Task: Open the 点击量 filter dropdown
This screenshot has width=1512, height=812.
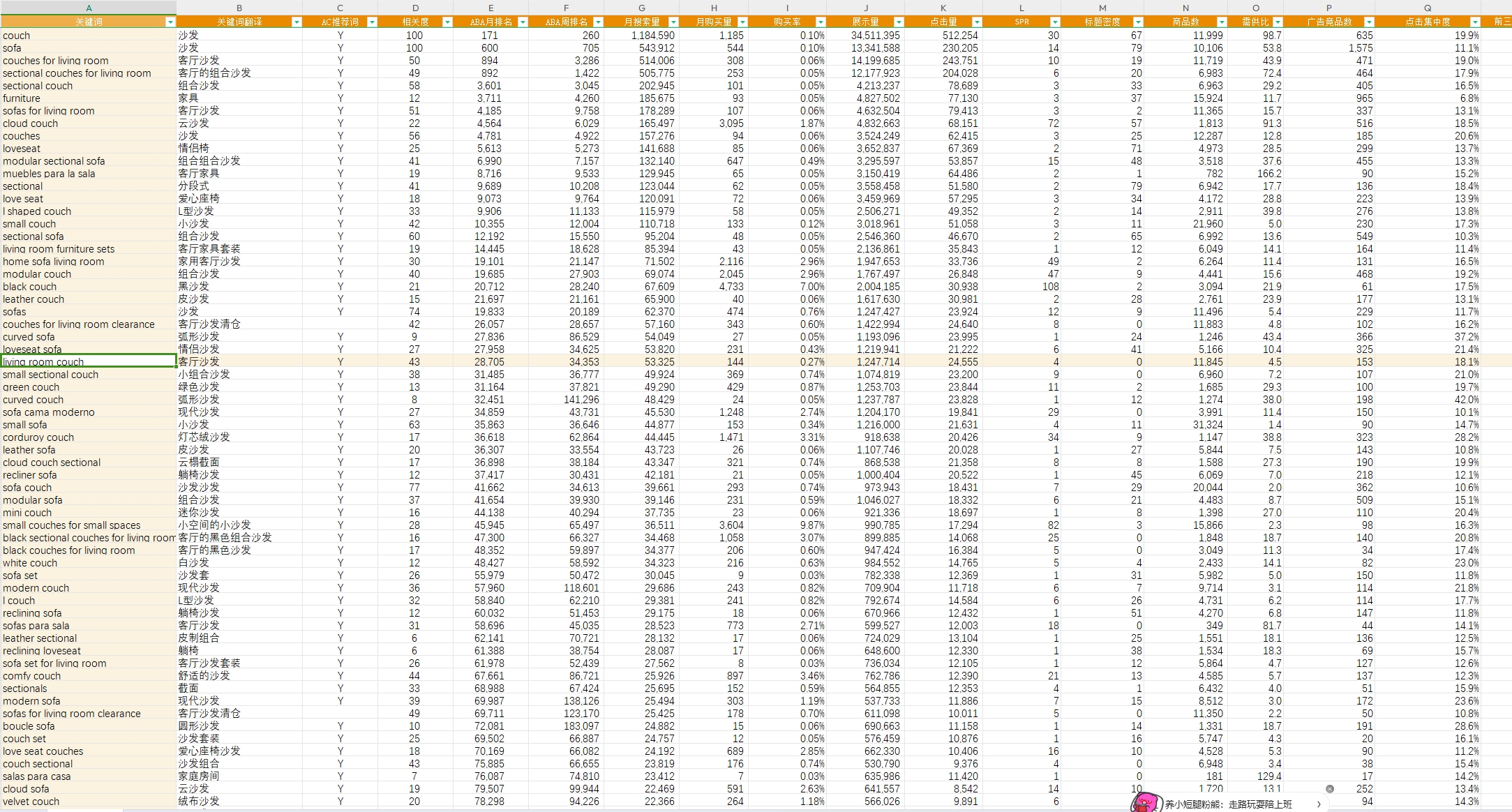Action: (977, 22)
